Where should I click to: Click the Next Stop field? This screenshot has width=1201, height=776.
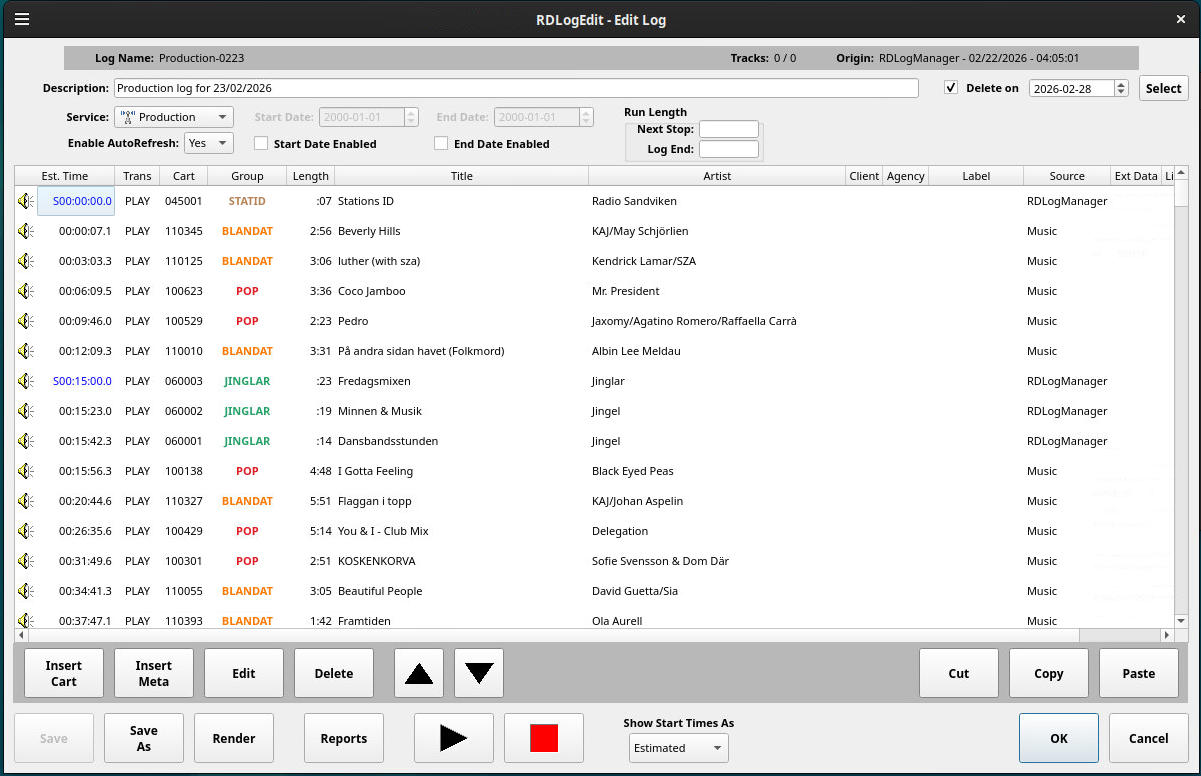coord(729,129)
